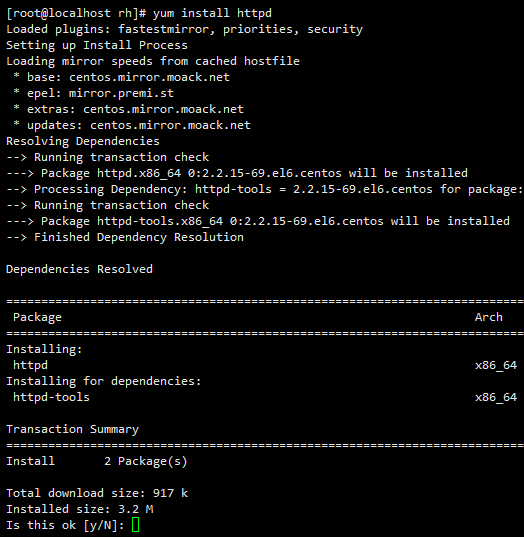Click the updates mirror entry
524x537 pixels.
point(132,125)
